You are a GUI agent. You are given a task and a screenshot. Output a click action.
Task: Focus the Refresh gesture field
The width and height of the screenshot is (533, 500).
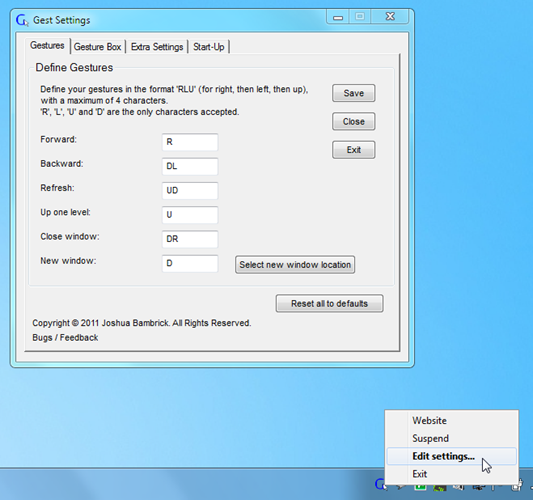point(190,191)
